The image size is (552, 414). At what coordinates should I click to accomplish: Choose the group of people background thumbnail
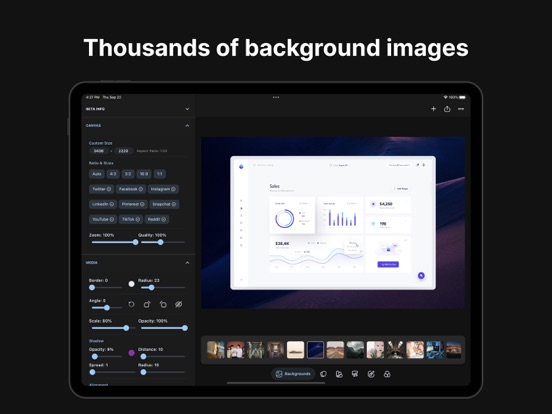236,350
